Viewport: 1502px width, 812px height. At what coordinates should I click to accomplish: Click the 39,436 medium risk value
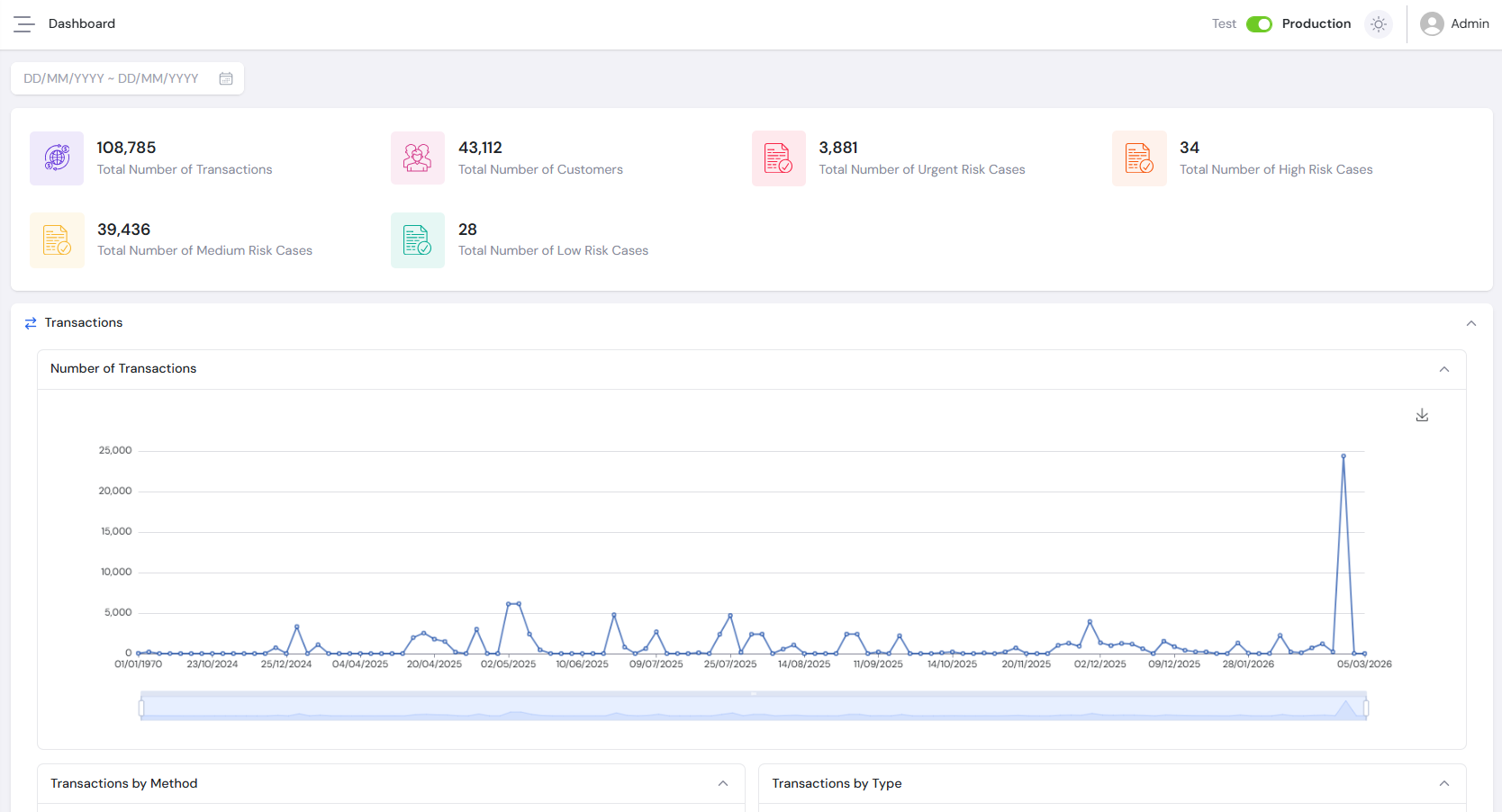point(124,230)
